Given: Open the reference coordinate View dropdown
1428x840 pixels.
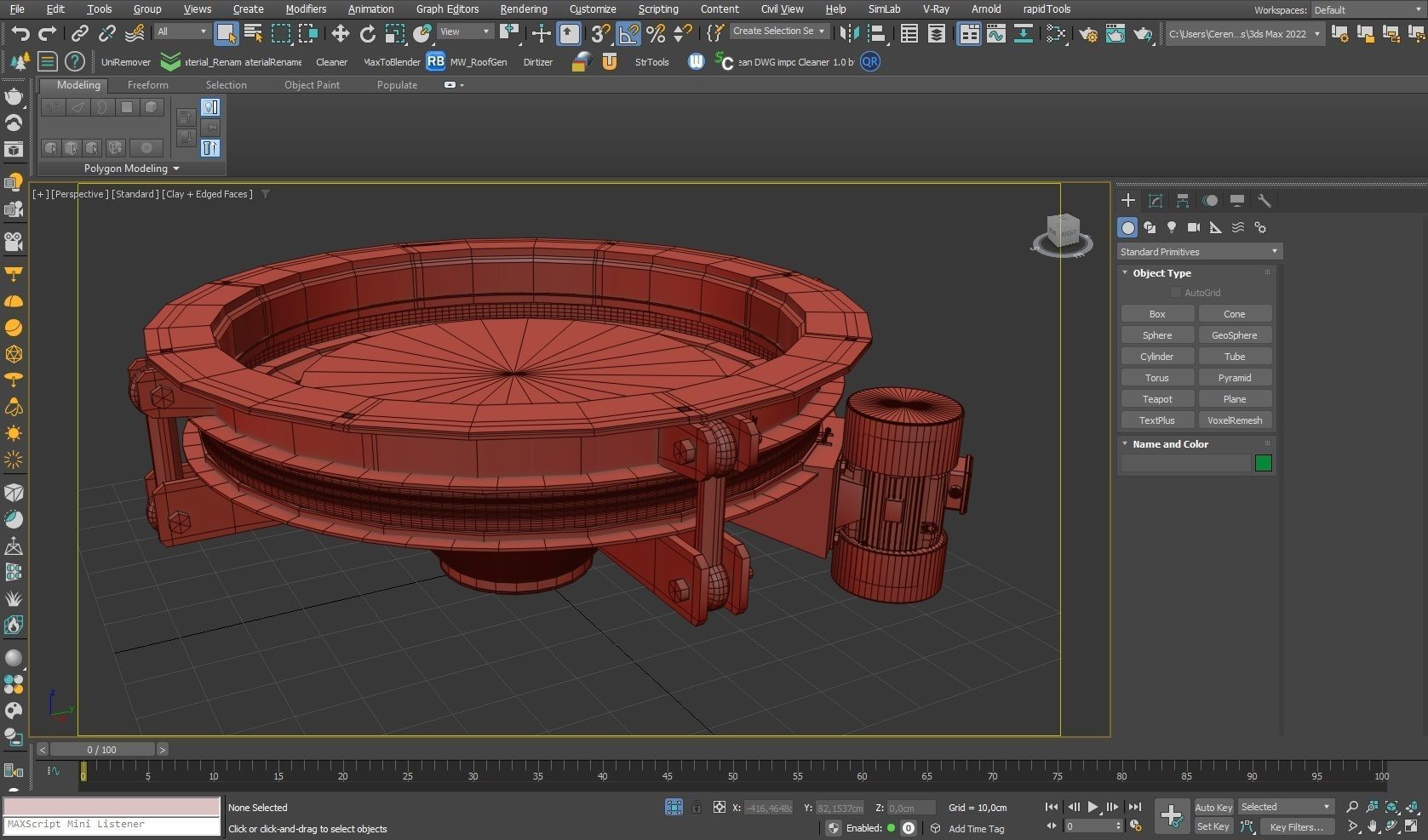Looking at the screenshot, I should pyautogui.click(x=464, y=32).
